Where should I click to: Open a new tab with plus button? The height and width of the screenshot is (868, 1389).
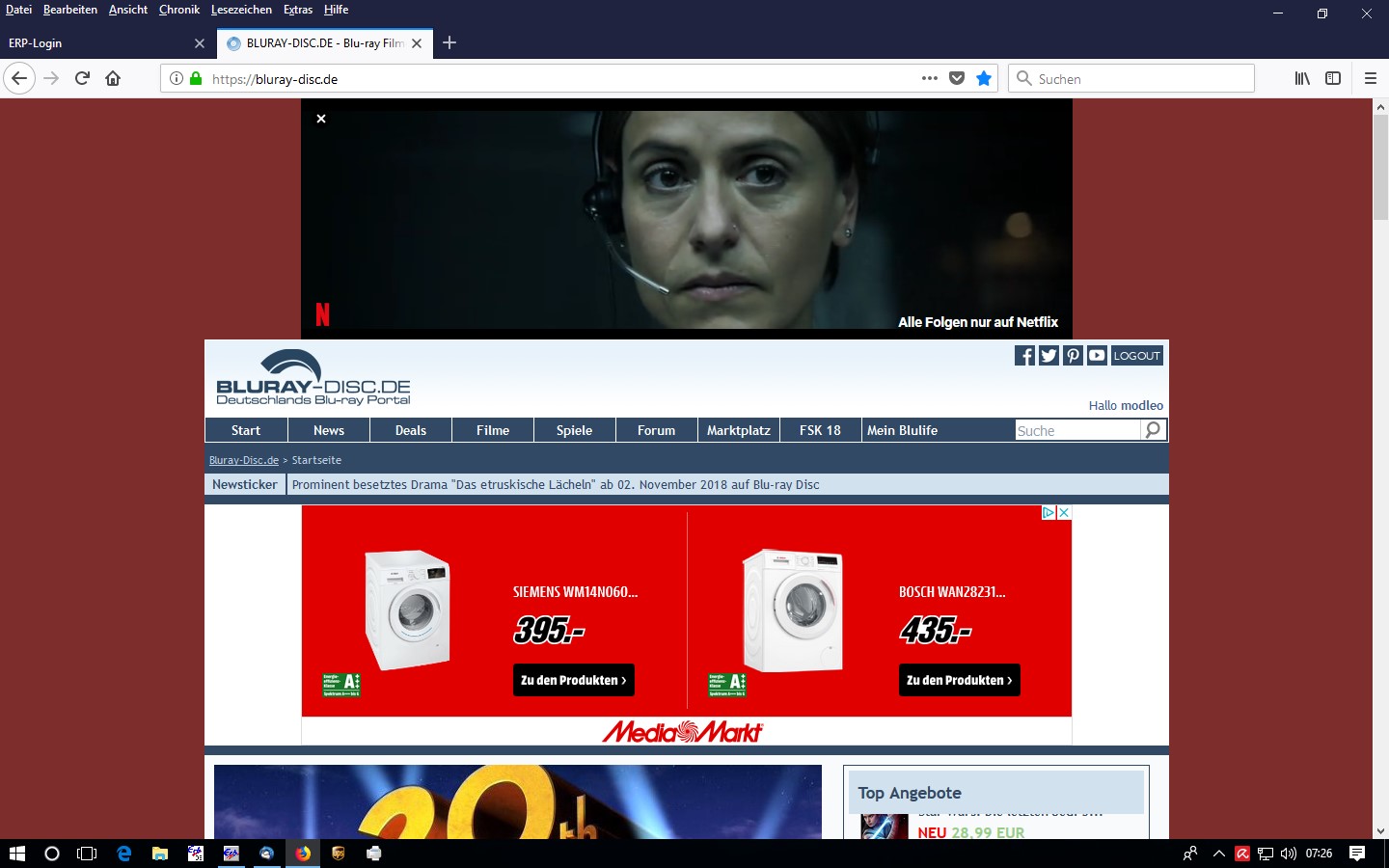point(449,42)
